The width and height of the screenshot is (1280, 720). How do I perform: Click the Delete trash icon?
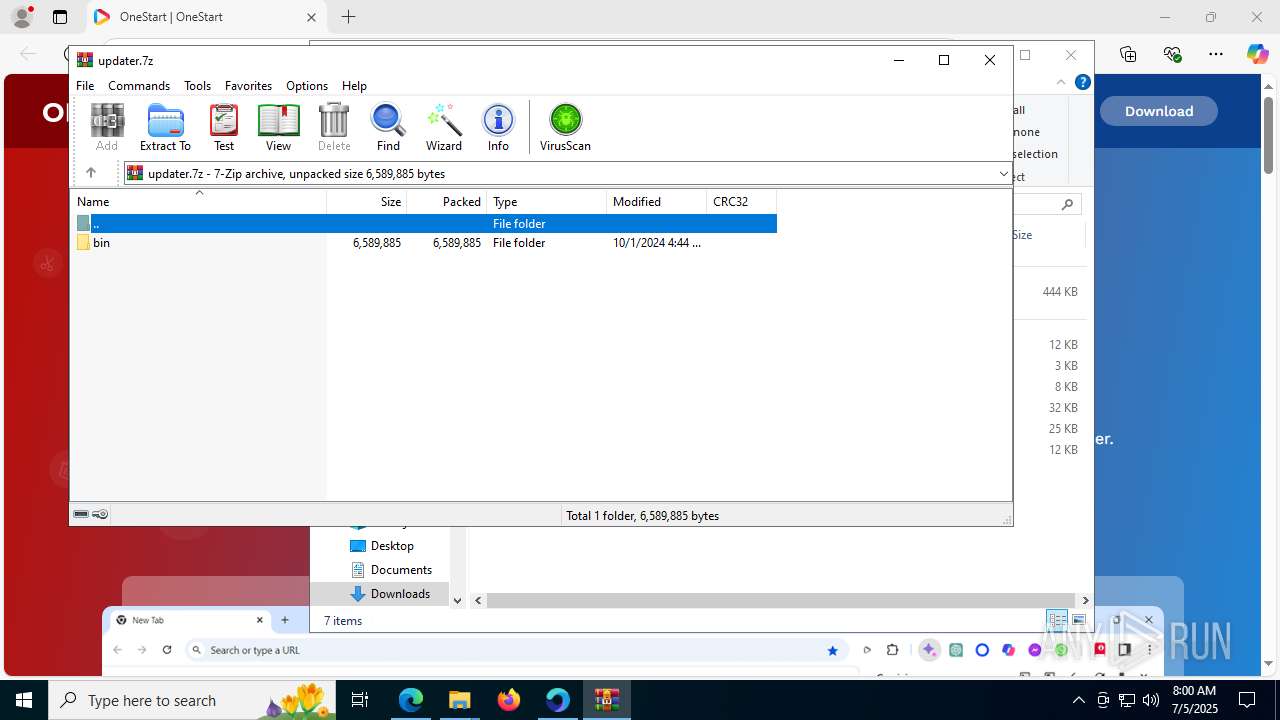[334, 128]
